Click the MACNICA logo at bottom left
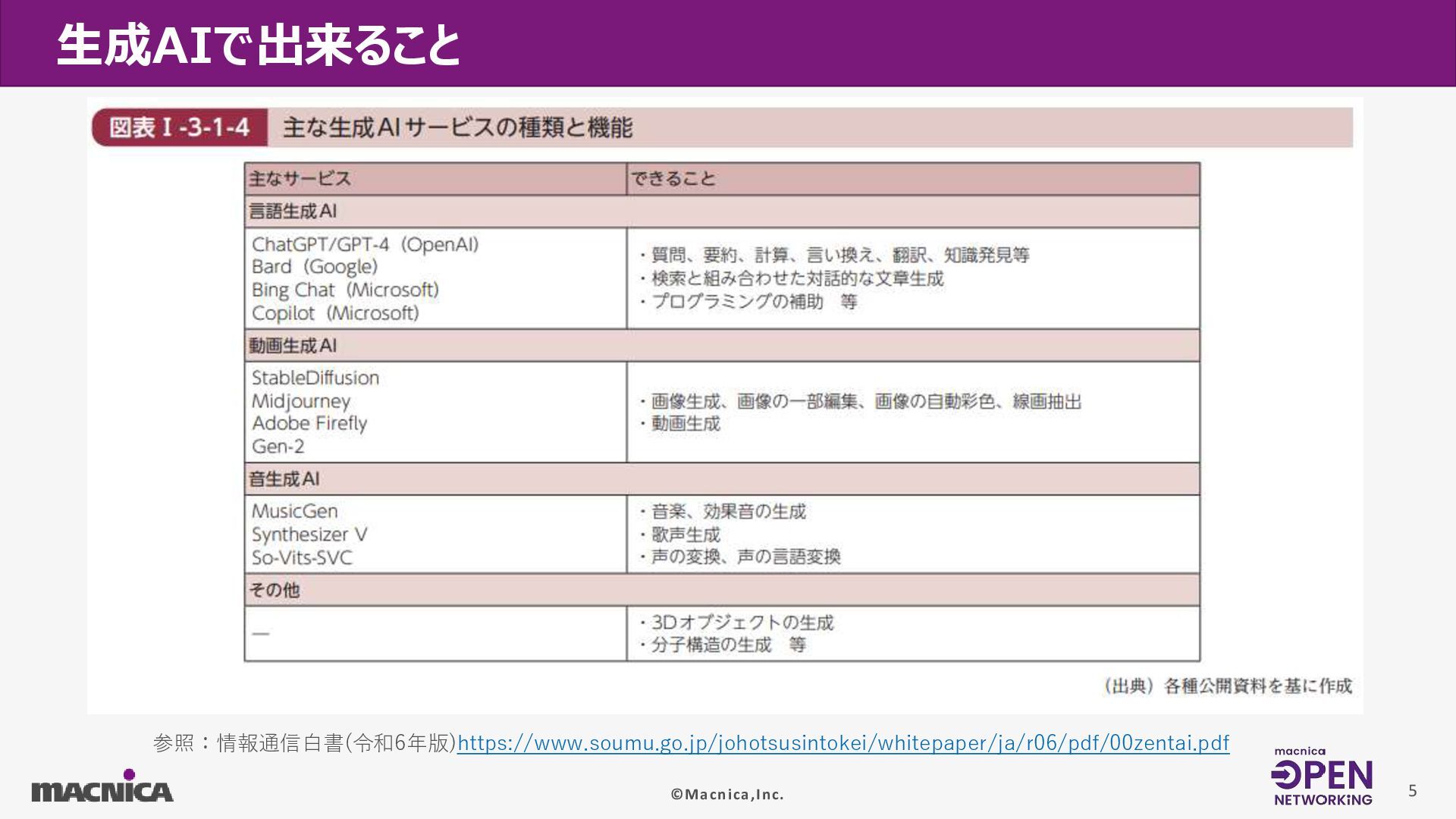The width and height of the screenshot is (1456, 819). [102, 789]
